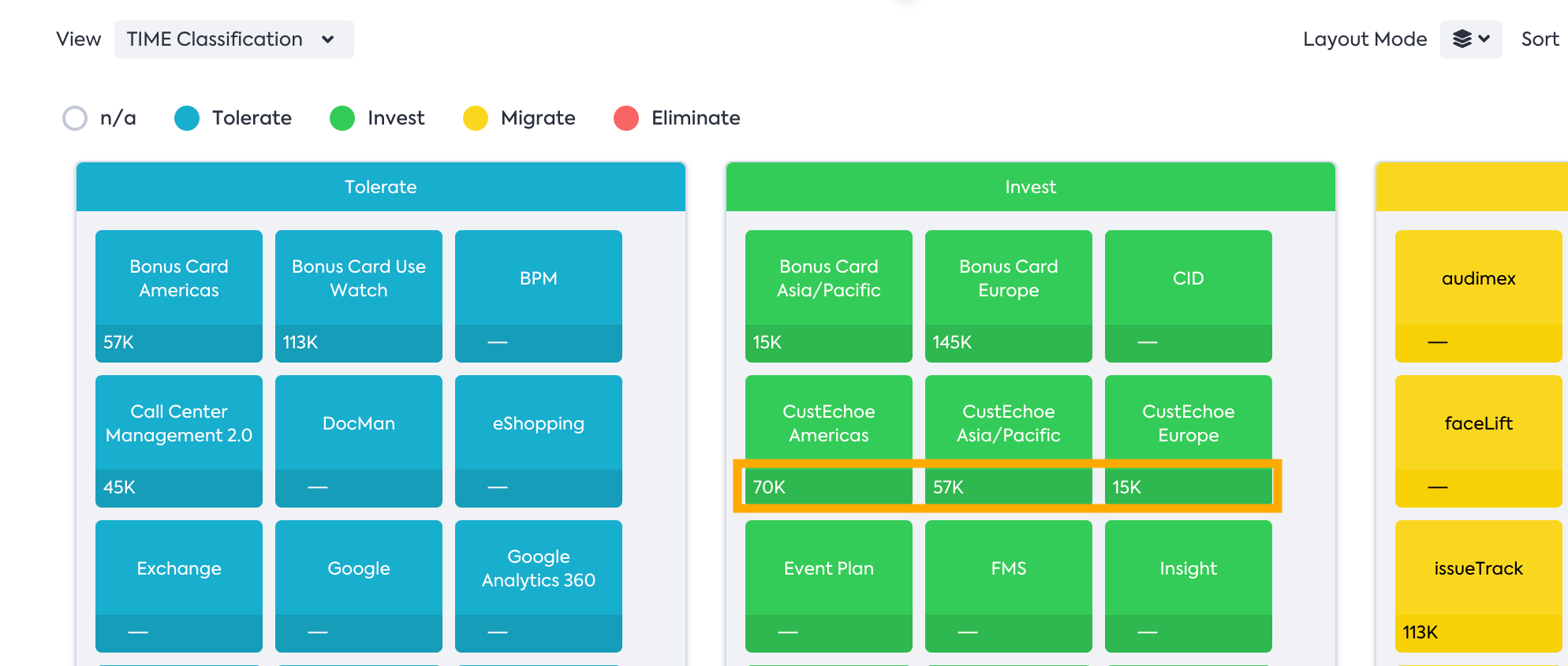Viewport: 1568px width, 666px height.
Task: Open the Google application card
Action: point(359,586)
